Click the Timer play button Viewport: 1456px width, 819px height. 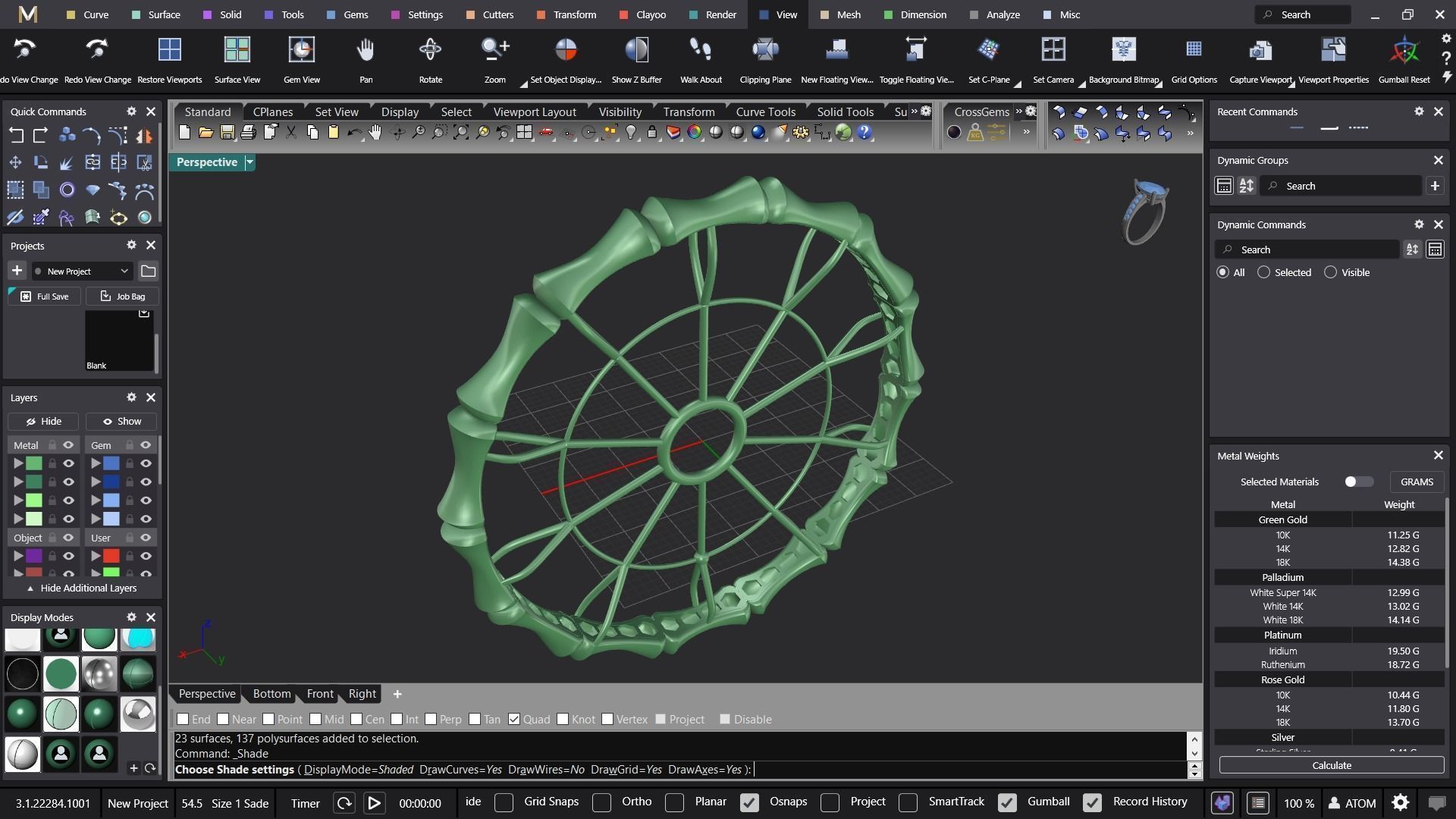[x=374, y=804]
